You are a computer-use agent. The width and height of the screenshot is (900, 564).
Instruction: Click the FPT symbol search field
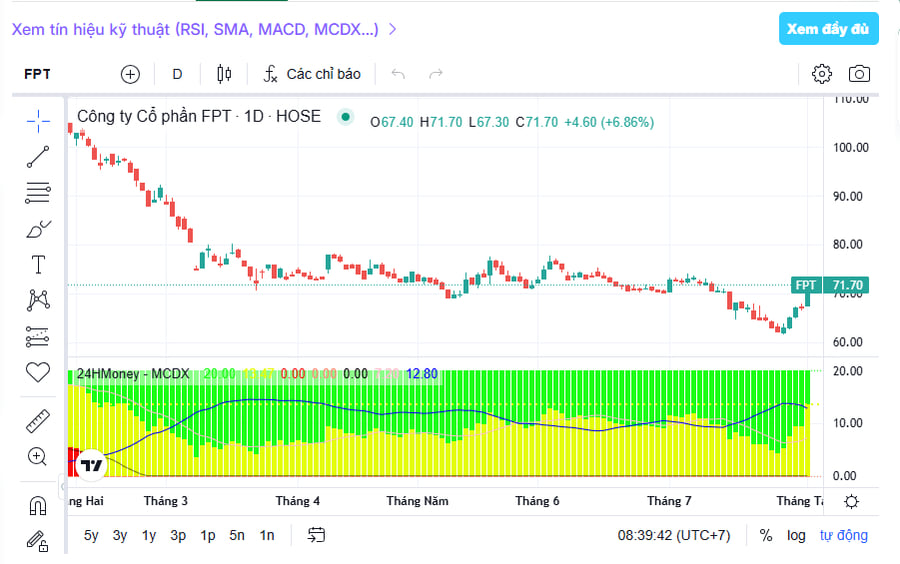click(37, 74)
